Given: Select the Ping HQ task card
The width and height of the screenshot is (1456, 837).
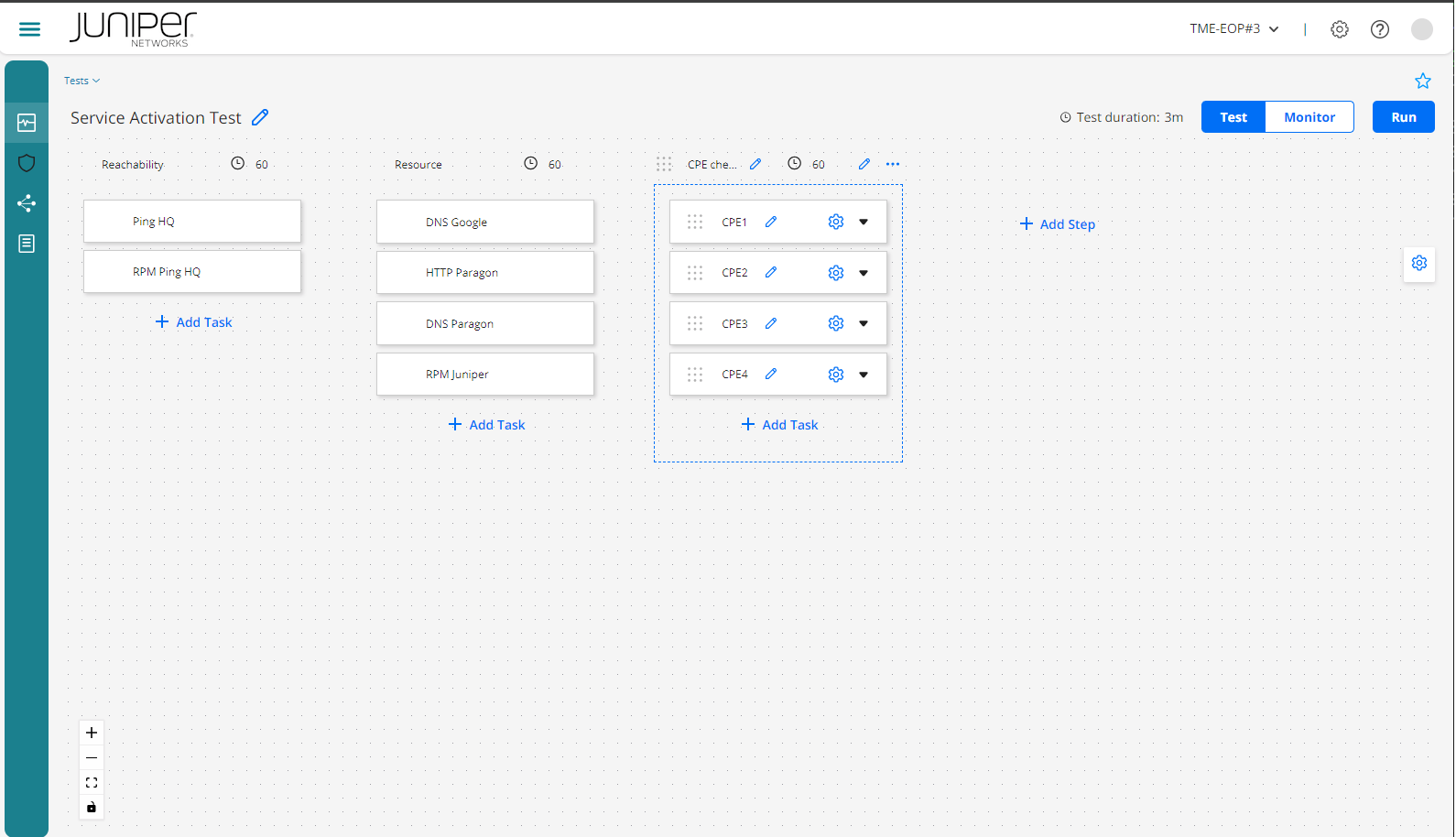Looking at the screenshot, I should click(192, 222).
